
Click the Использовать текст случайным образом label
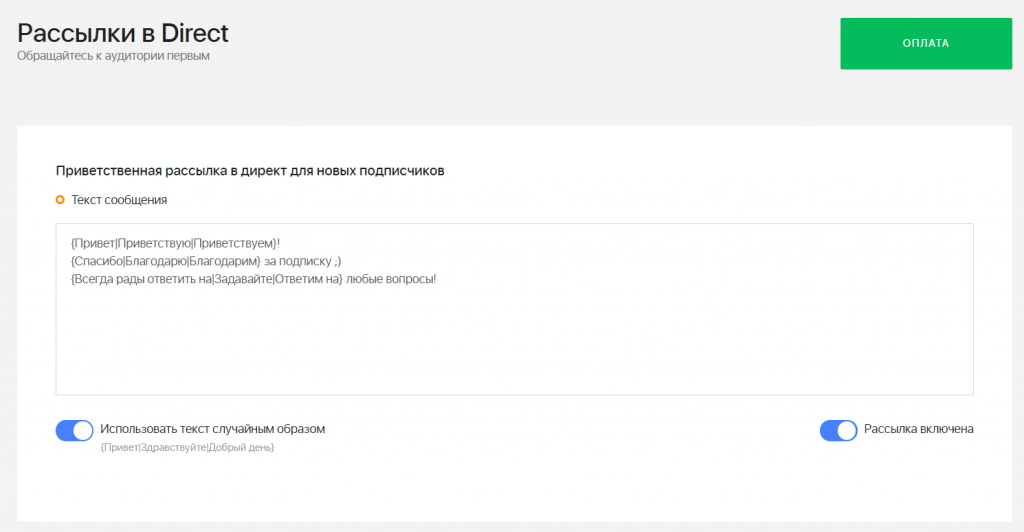[212, 429]
